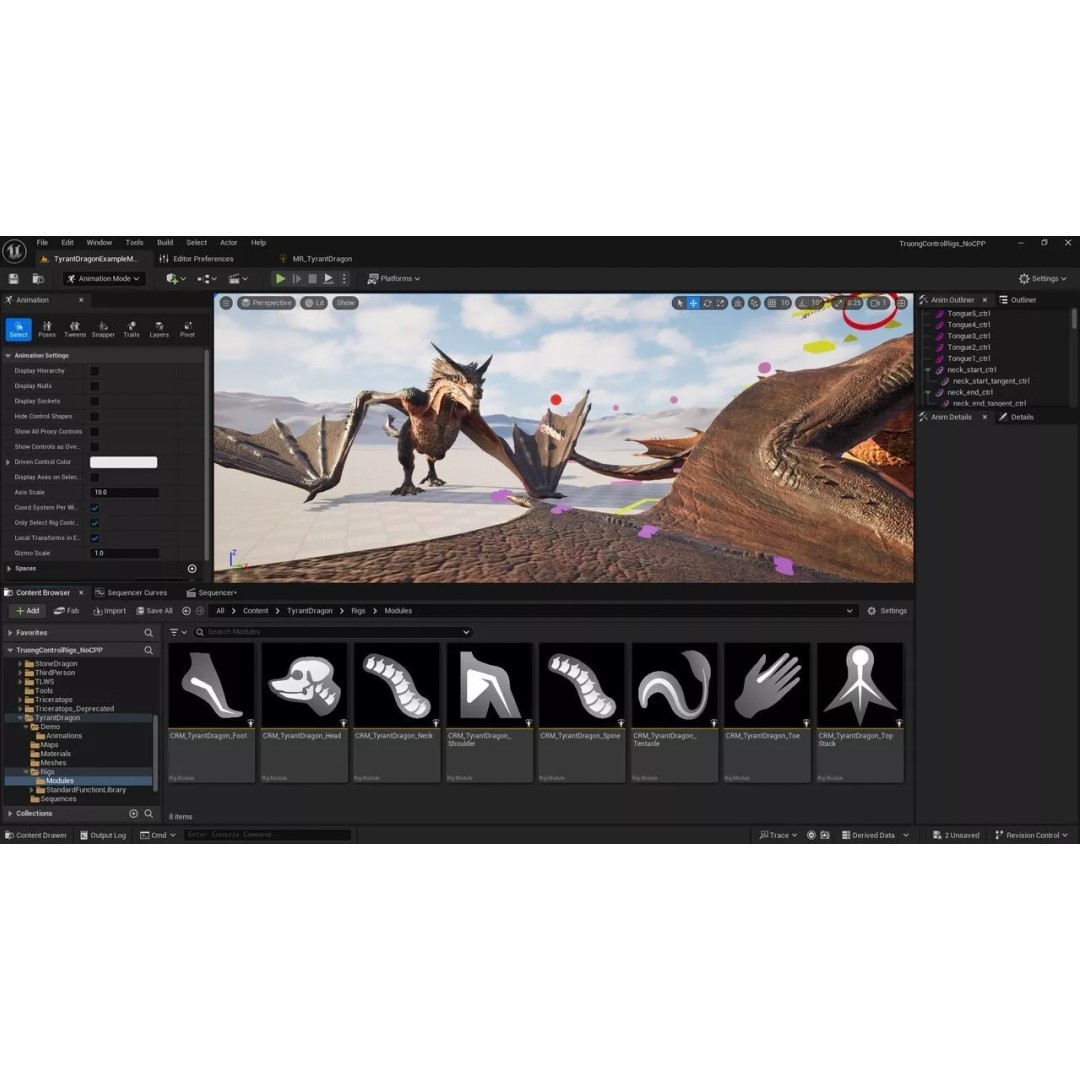Open the Platforms dropdown
Image resolution: width=1080 pixels, height=1080 pixels.
tap(394, 279)
